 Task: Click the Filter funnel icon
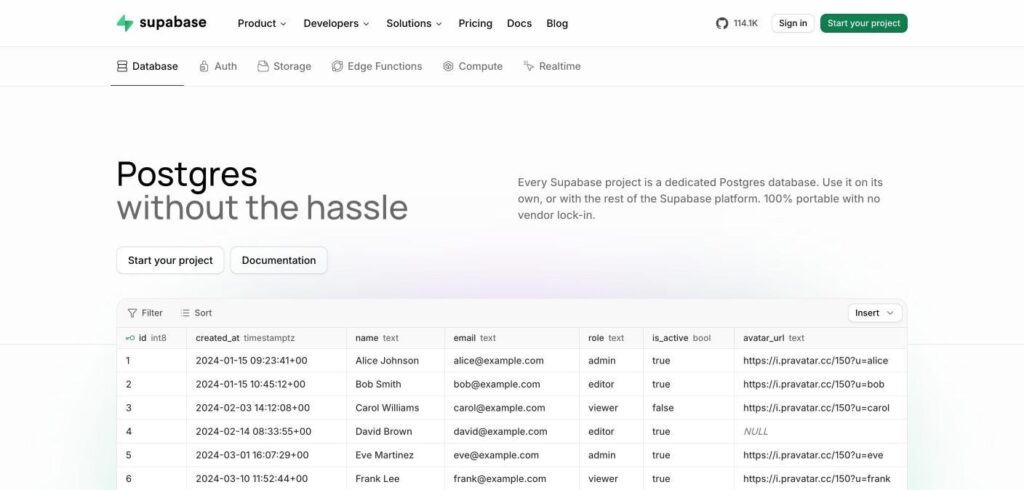[x=133, y=313]
